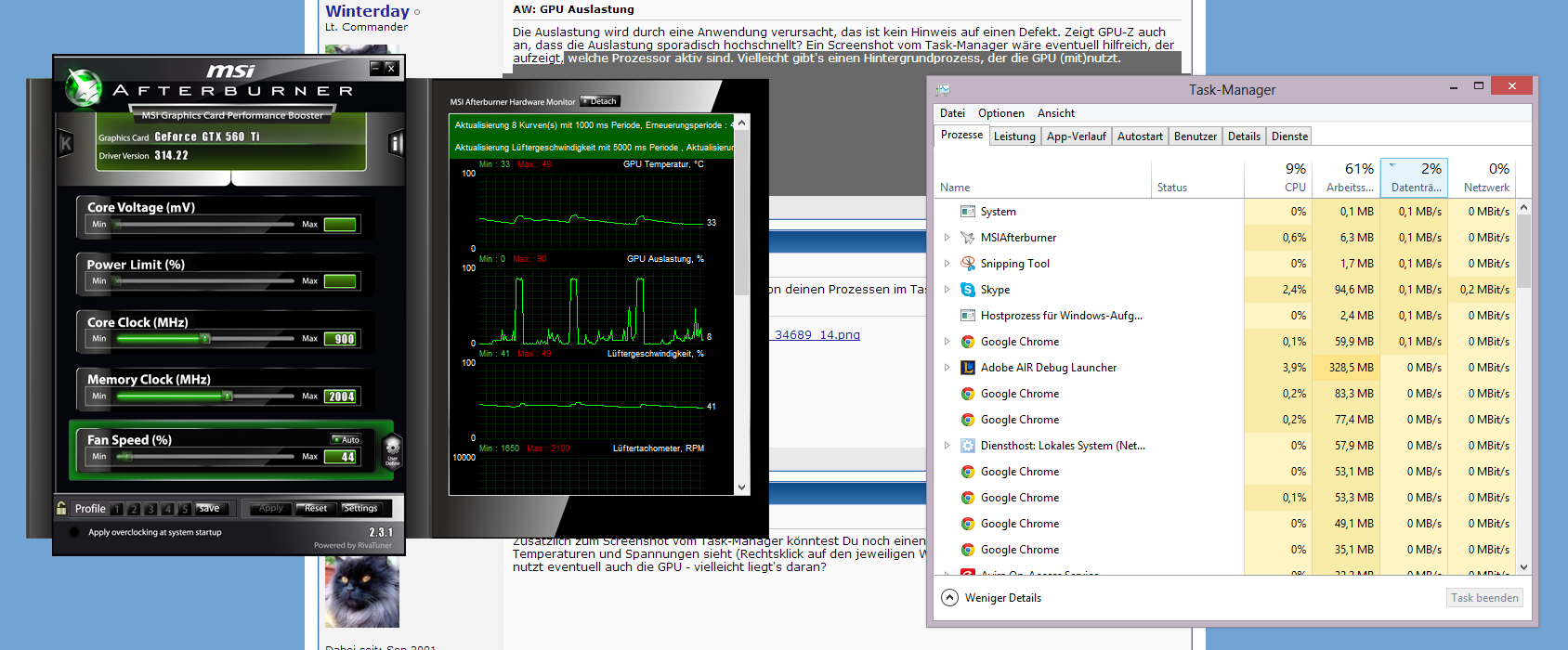Screen dimensions: 1568x650
Task: Click the System process icon
Action: [x=968, y=212]
